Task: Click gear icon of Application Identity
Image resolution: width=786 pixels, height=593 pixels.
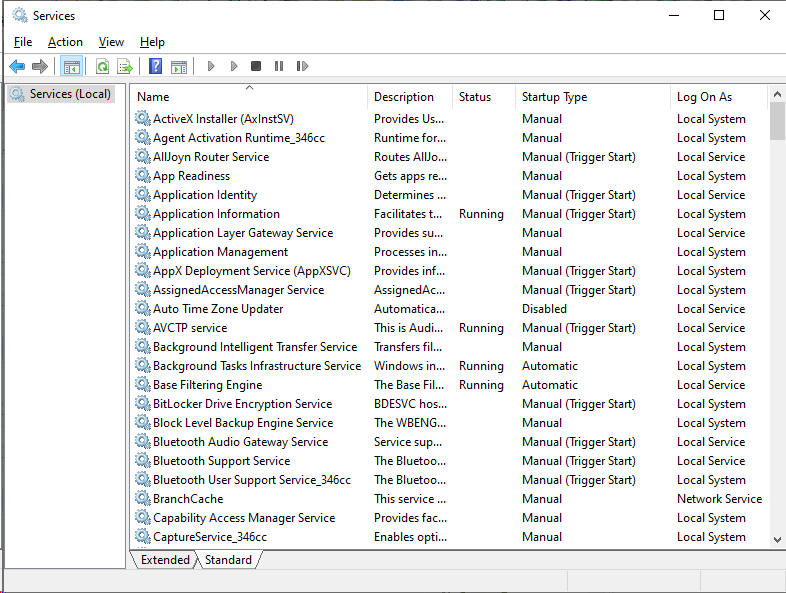Action: point(143,195)
